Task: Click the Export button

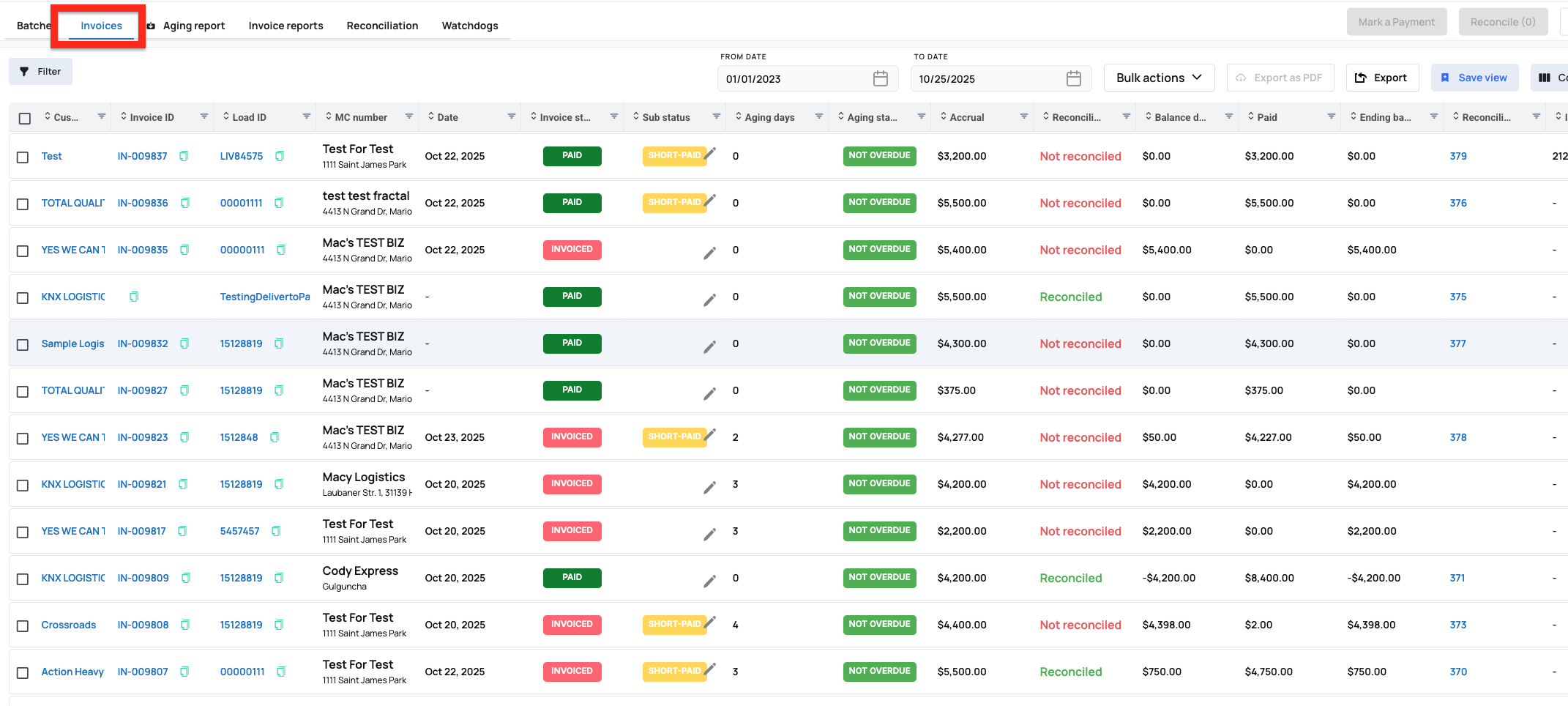Action: pyautogui.click(x=1382, y=78)
